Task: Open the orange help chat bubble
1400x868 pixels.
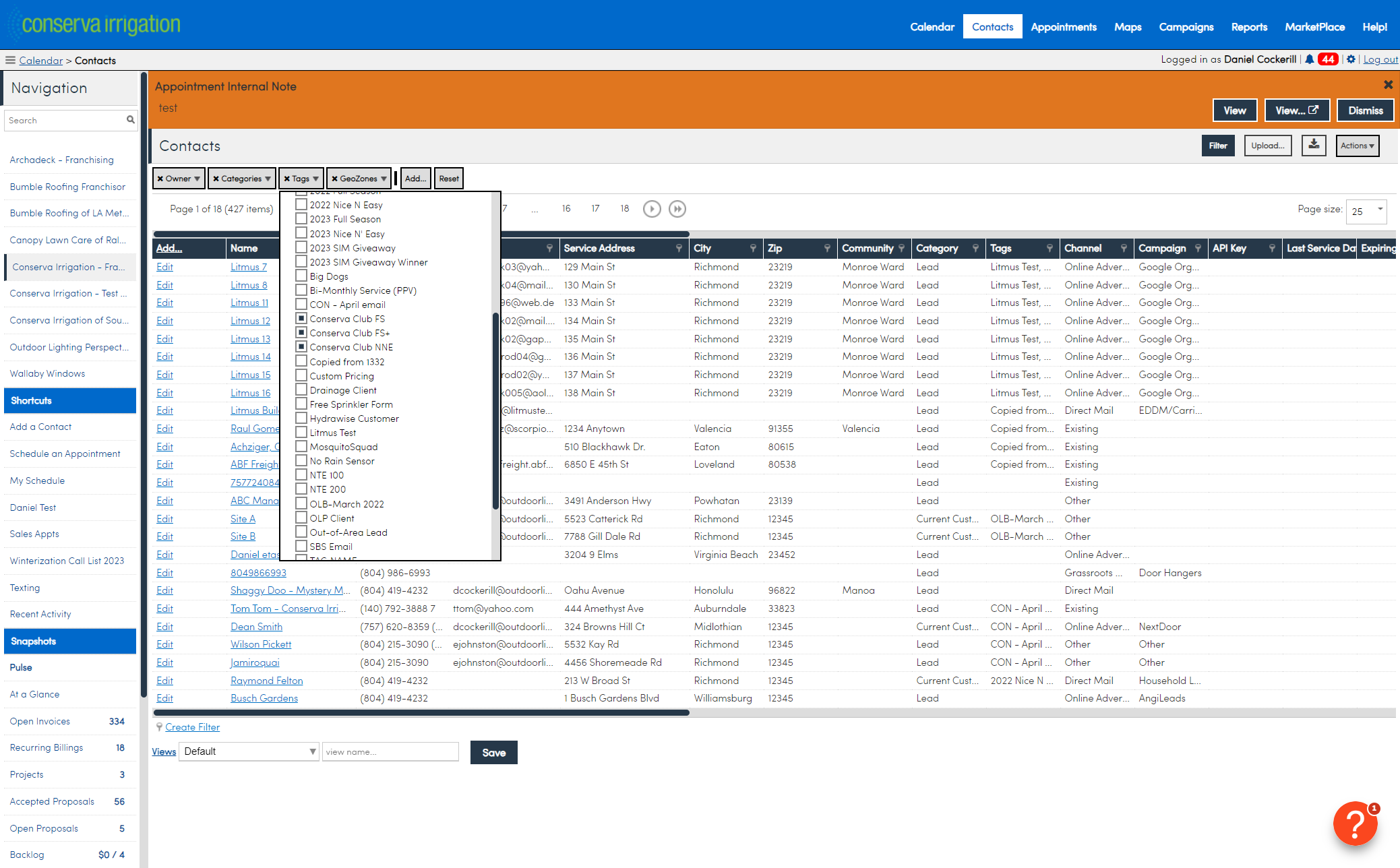Action: [x=1355, y=823]
